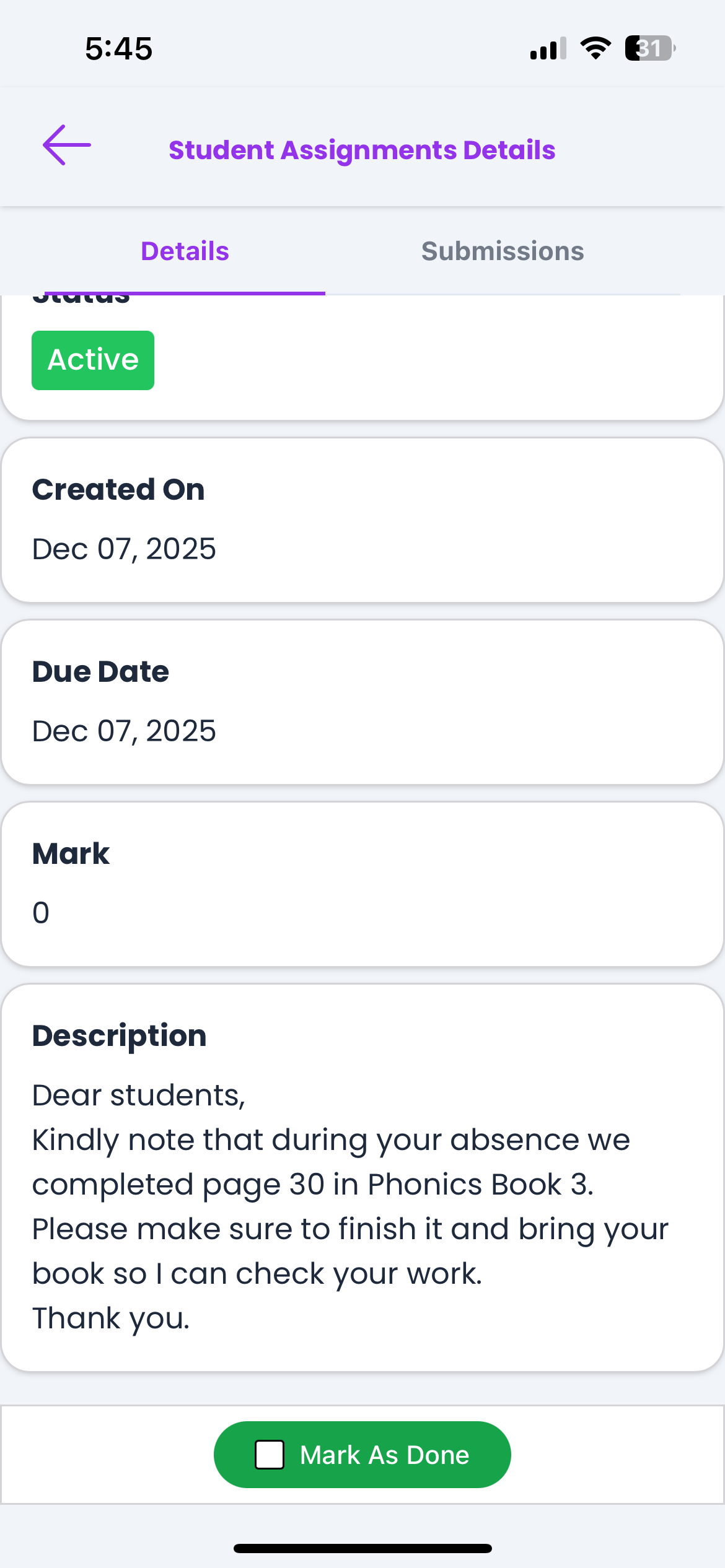This screenshot has height=1568, width=725.
Task: Tap the Mark value 0
Action: [x=41, y=913]
